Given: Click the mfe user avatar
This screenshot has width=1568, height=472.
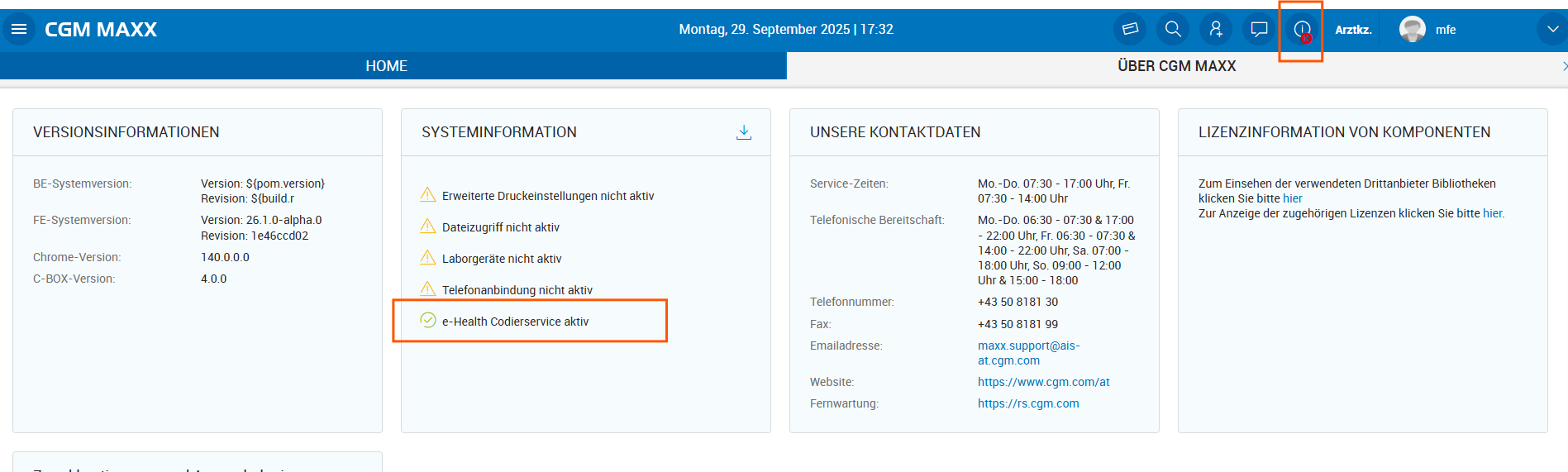Looking at the screenshot, I should pyautogui.click(x=1412, y=30).
